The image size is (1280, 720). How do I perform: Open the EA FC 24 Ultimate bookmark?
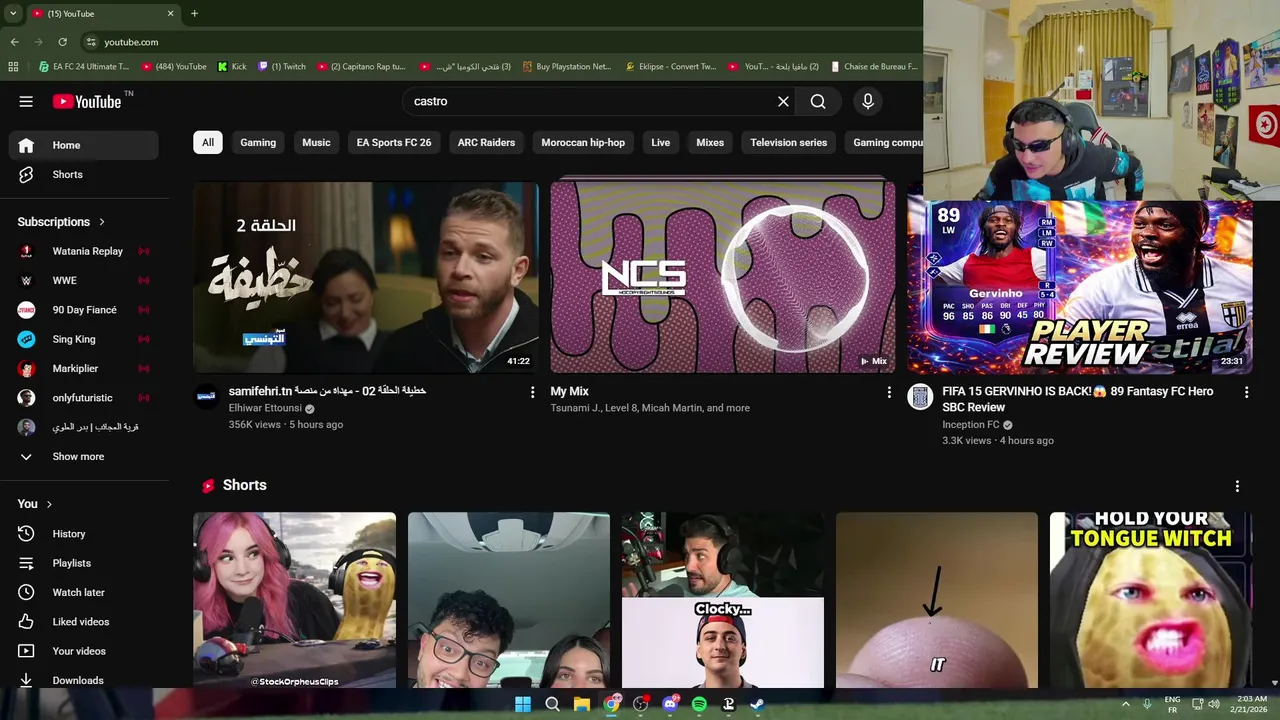click(84, 67)
